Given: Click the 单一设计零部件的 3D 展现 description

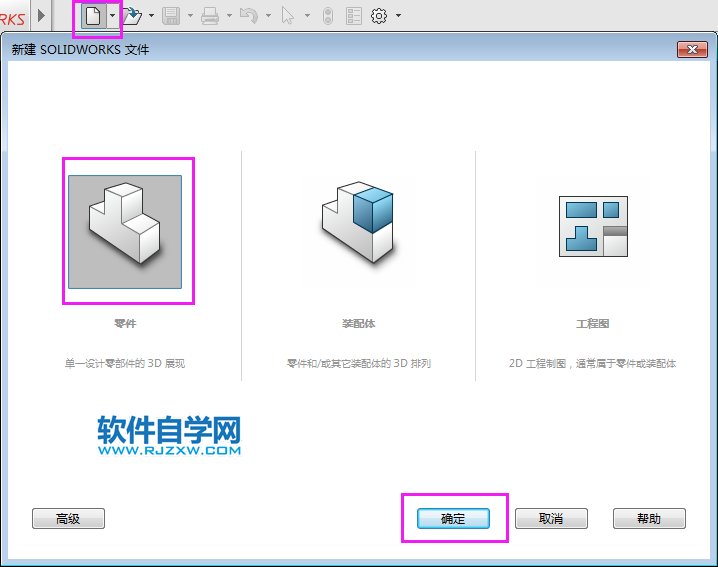Looking at the screenshot, I should (125, 364).
